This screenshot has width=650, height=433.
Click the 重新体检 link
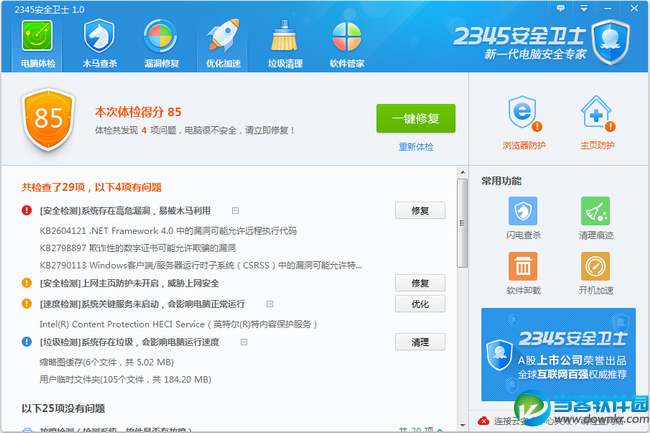click(x=416, y=147)
